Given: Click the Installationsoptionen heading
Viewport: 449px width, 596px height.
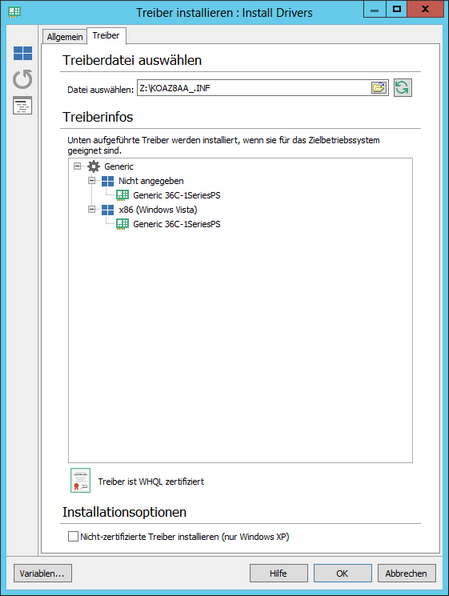Looking at the screenshot, I should [124, 512].
